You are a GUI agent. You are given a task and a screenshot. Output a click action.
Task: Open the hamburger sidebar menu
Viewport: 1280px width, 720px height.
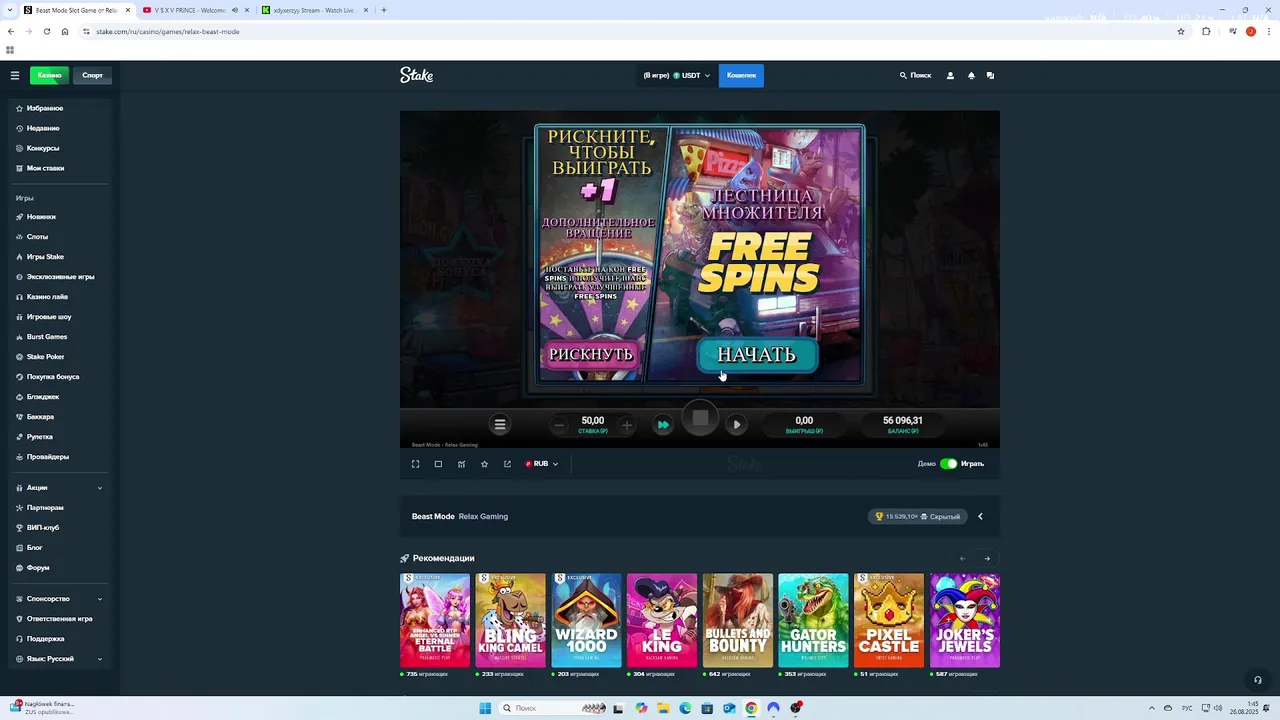click(15, 75)
